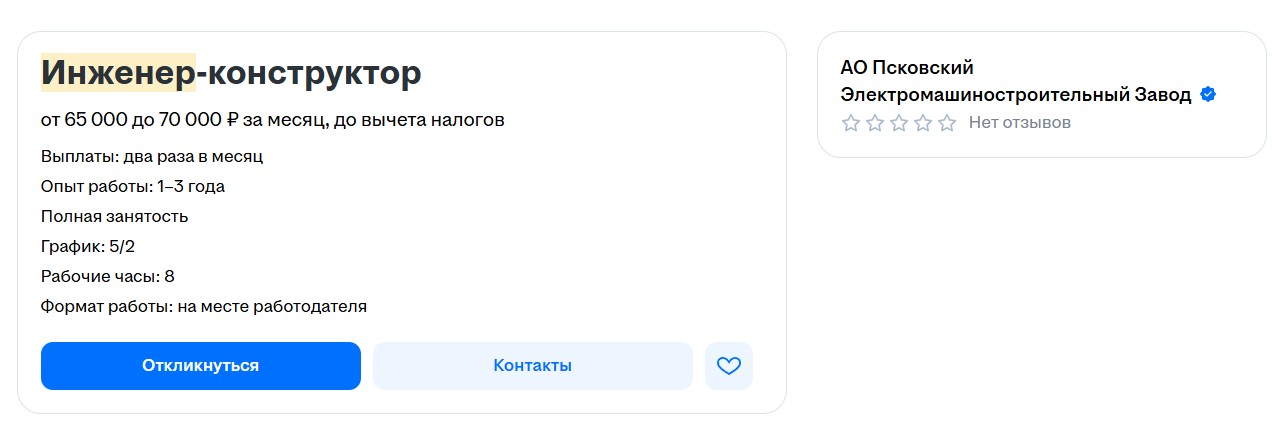Click the Формат работы line
The width and height of the screenshot is (1272, 446).
[x=204, y=307]
